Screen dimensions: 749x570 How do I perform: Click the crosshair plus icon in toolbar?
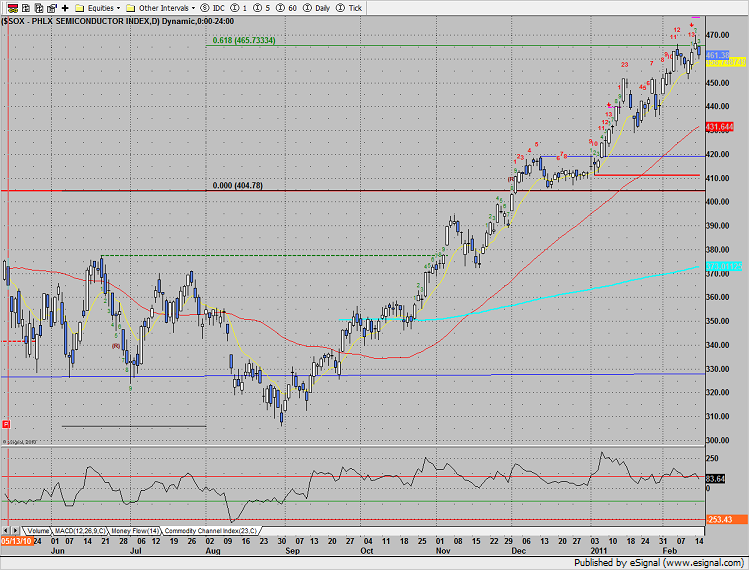point(65,8)
